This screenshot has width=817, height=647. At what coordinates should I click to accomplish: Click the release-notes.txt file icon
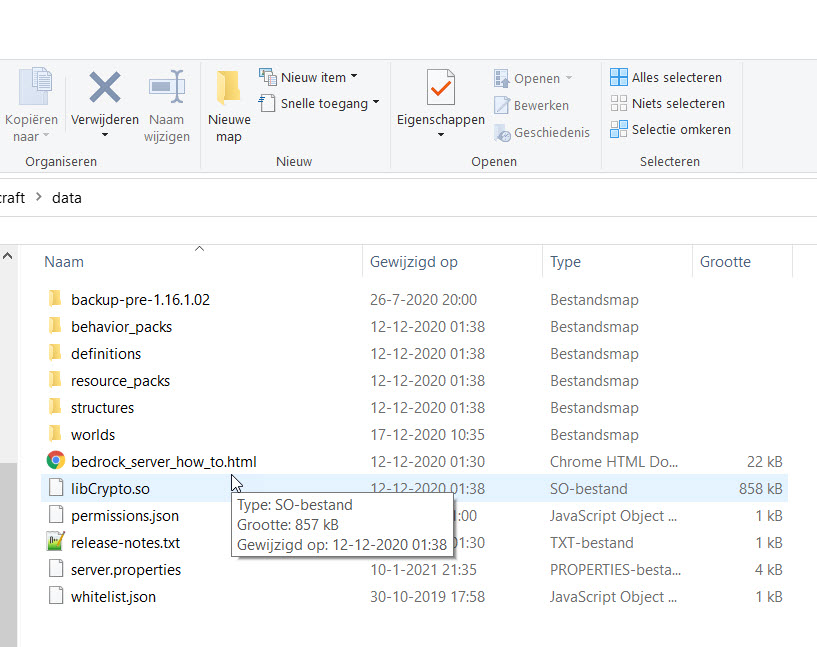point(56,542)
